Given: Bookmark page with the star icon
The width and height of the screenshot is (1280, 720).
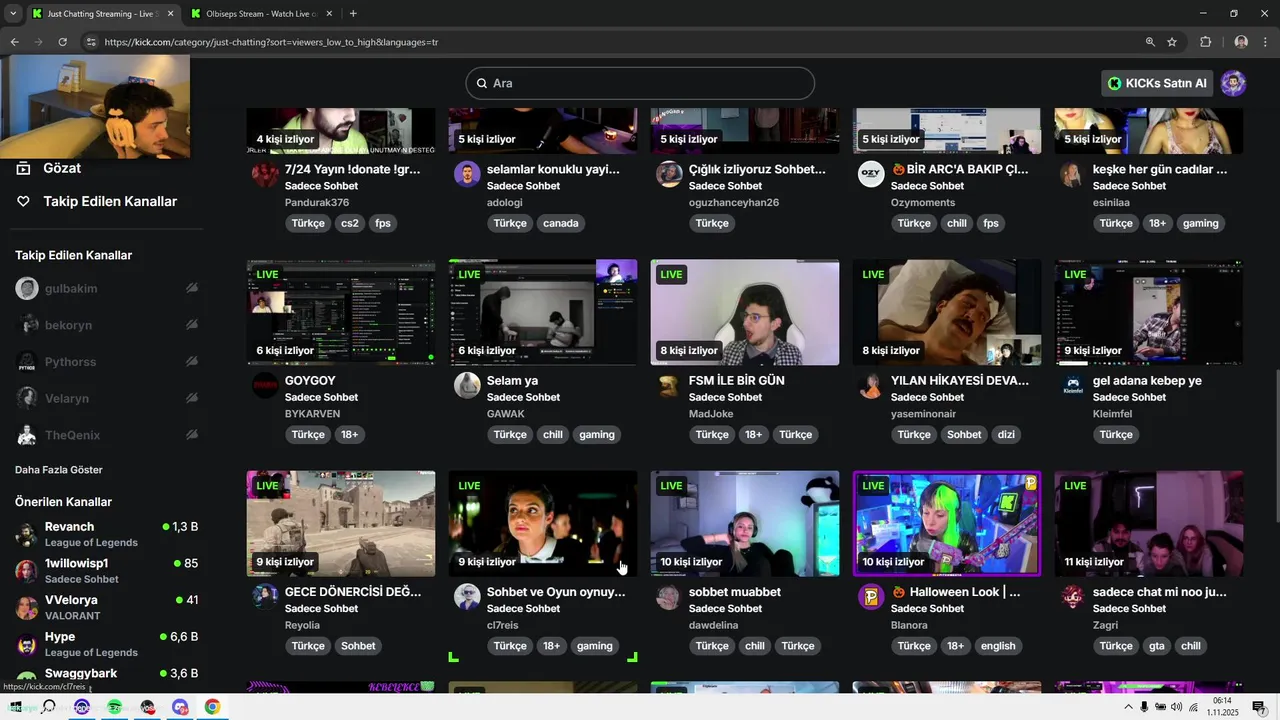Looking at the screenshot, I should click(x=1172, y=42).
